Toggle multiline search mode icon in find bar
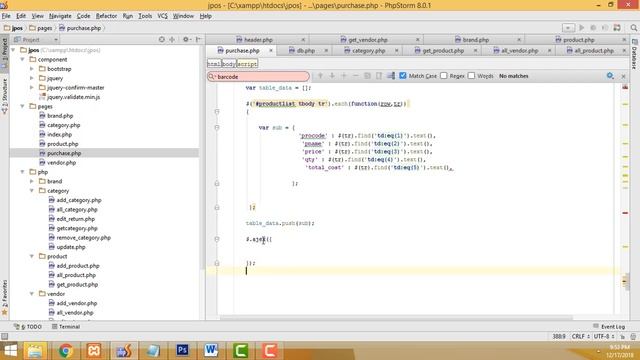The image size is (640, 360). point(379,76)
